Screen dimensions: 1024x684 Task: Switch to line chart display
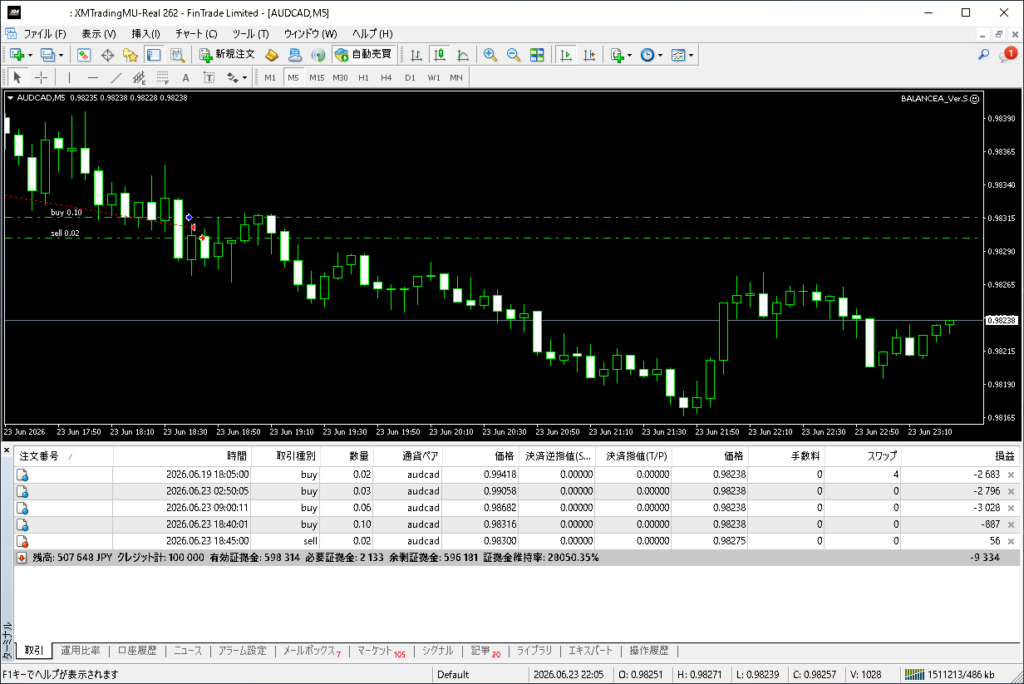click(463, 56)
